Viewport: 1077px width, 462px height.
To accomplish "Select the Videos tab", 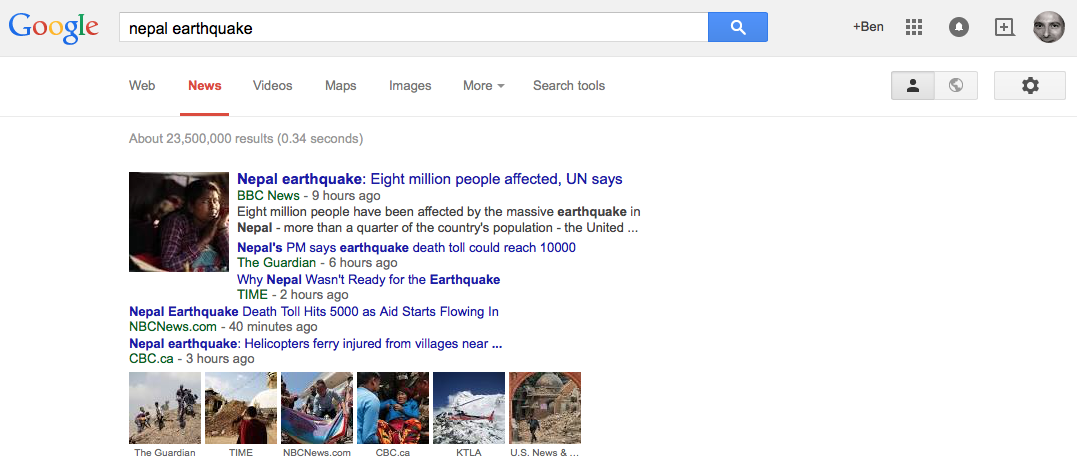I will [x=273, y=86].
